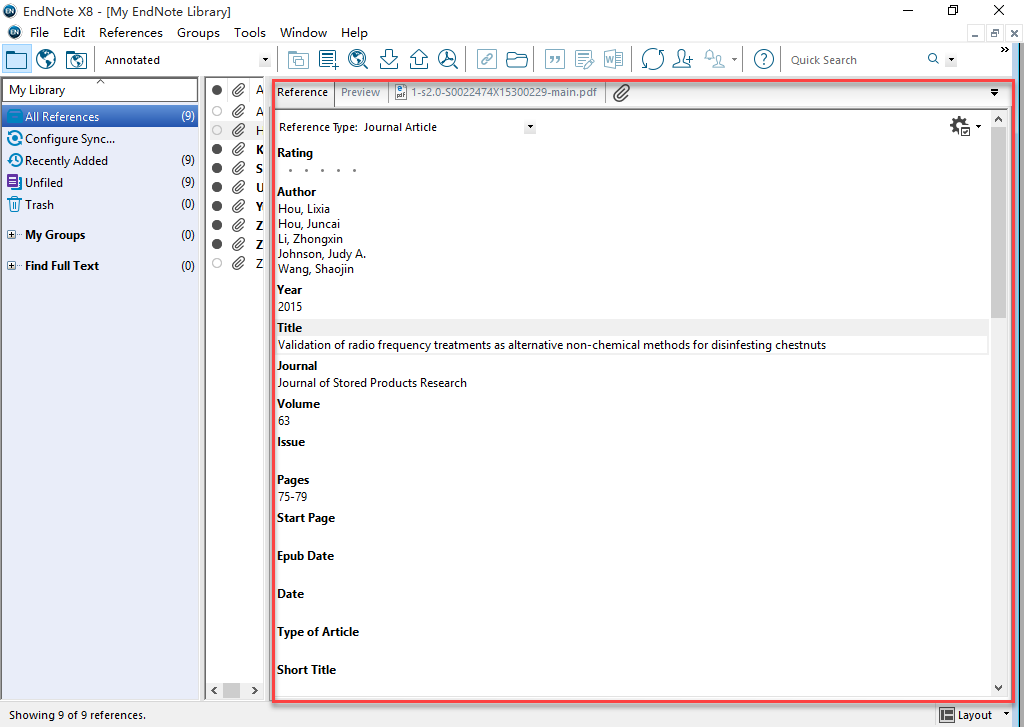Mark the selected reference as unread
The height and width of the screenshot is (727, 1024).
click(217, 130)
